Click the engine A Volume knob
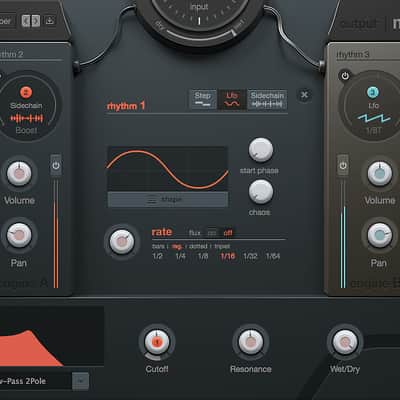 coord(19,173)
